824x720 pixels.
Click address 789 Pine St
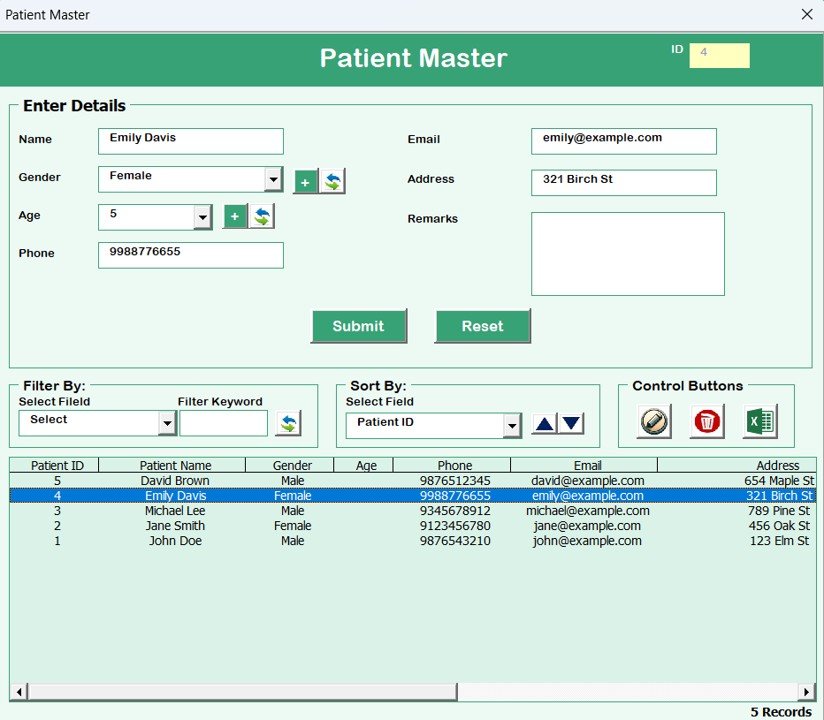779,511
